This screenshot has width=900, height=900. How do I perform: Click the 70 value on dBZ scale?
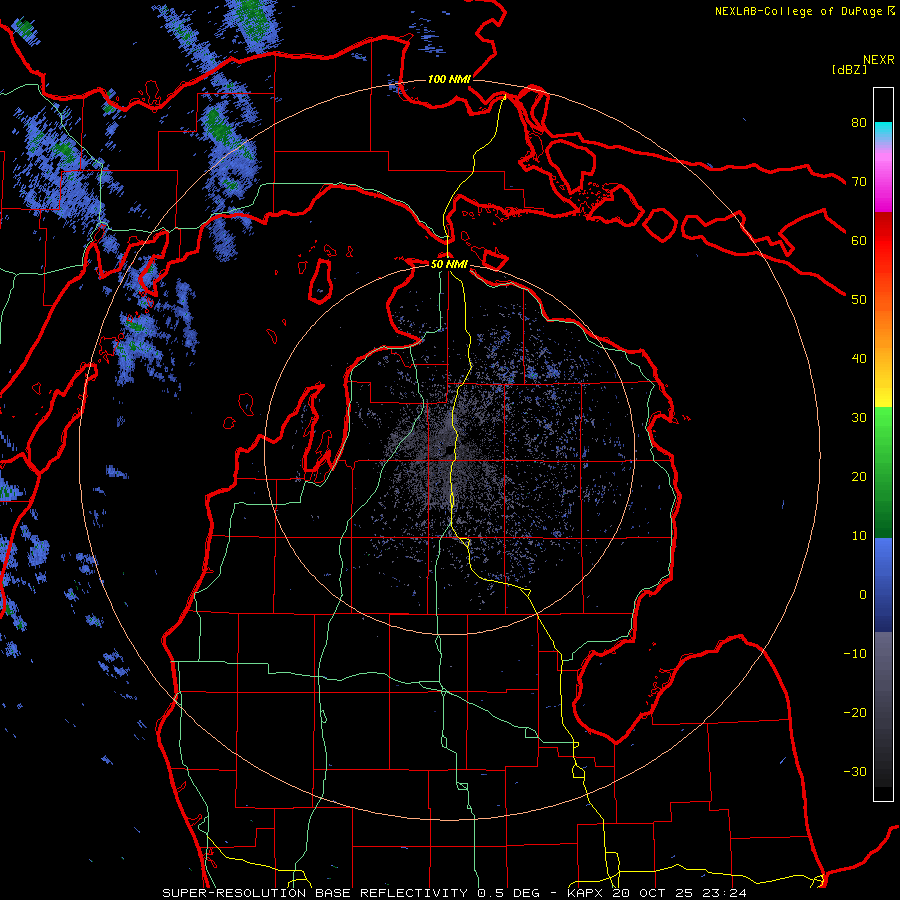click(x=859, y=181)
